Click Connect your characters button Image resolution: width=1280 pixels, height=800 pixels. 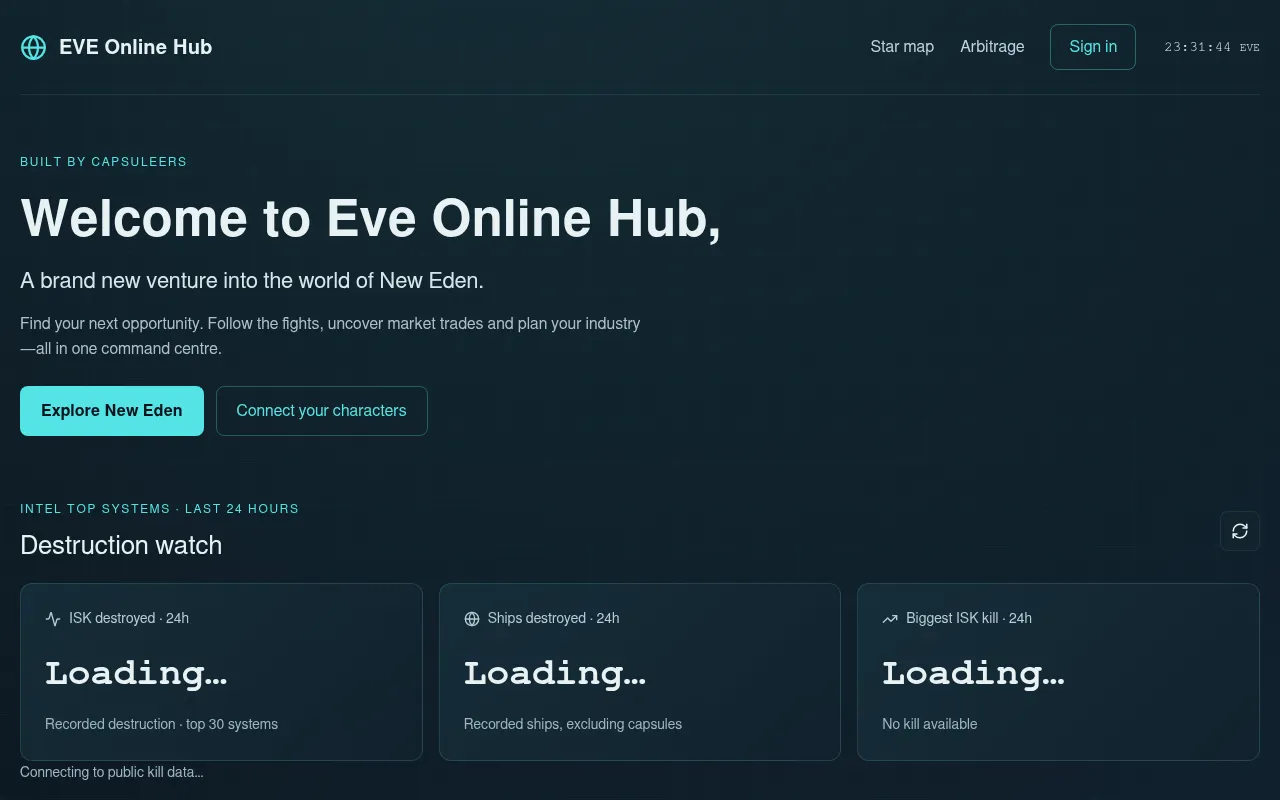click(322, 411)
